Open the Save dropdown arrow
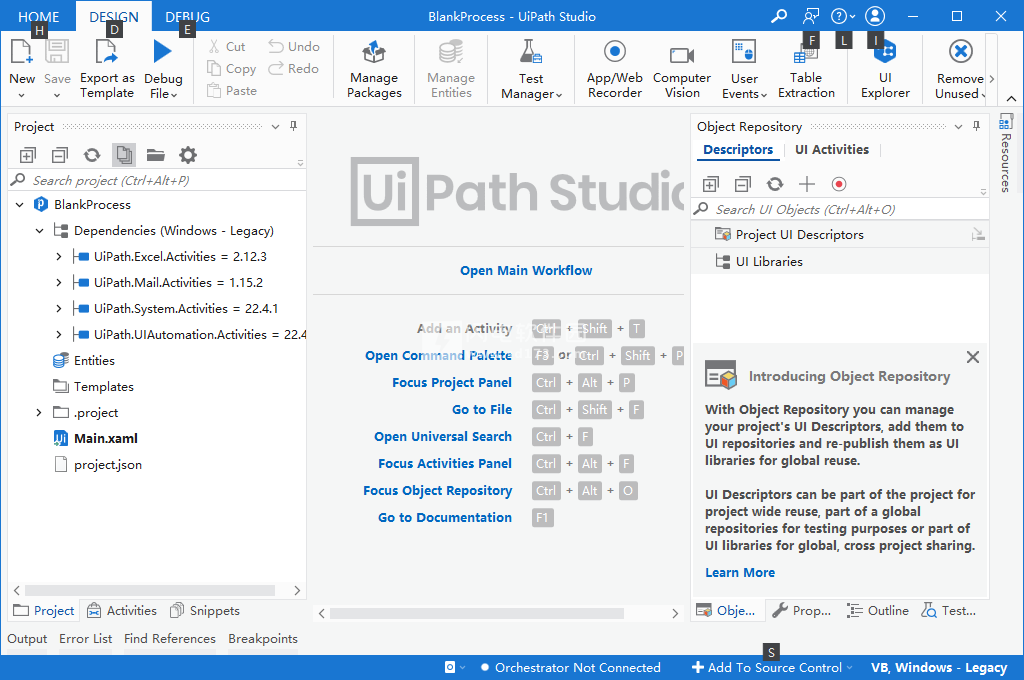 57,95
